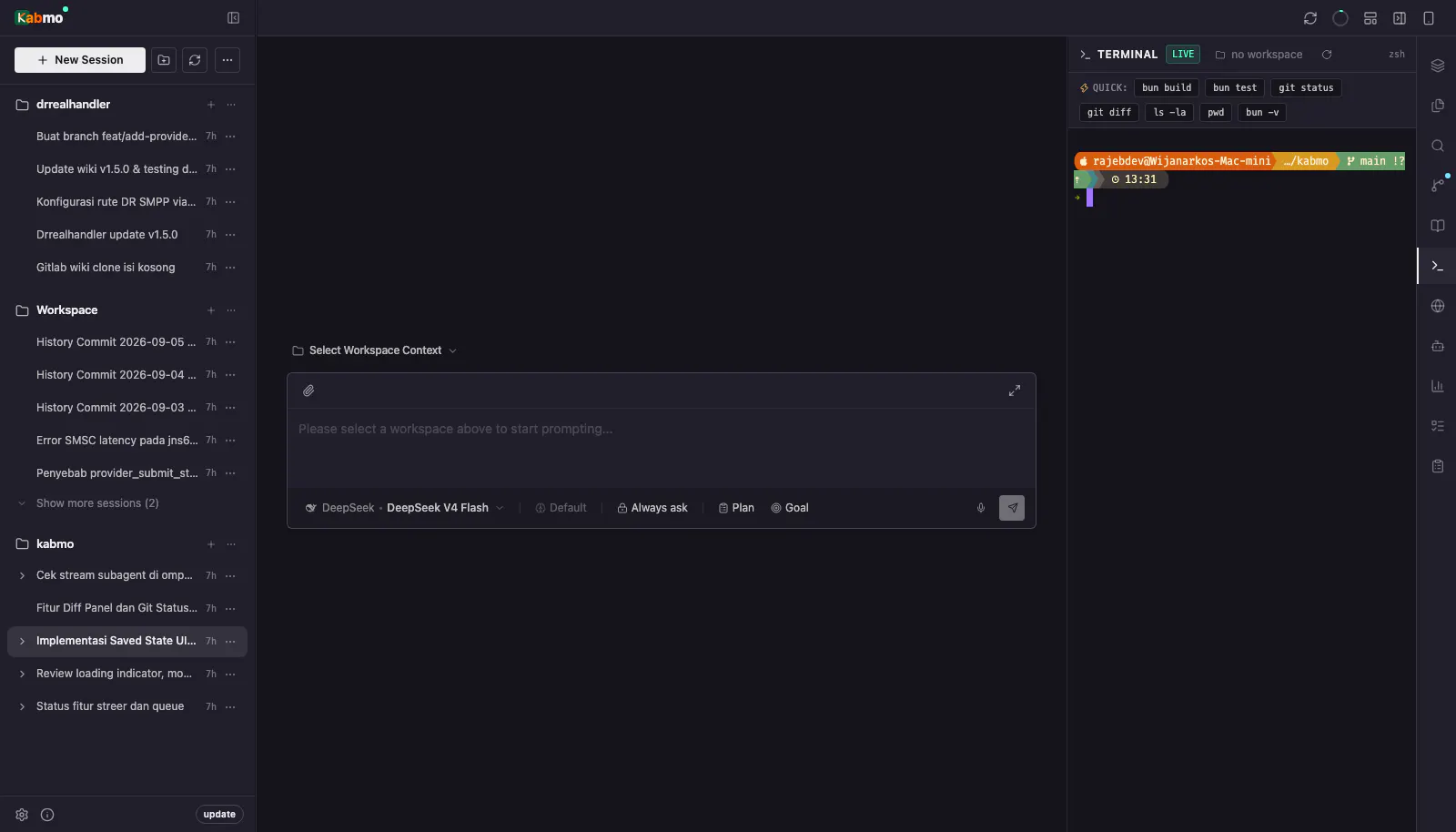Viewport: 1456px width, 832px height.
Task: Toggle right panel layout icon in top bar
Action: tap(1400, 18)
